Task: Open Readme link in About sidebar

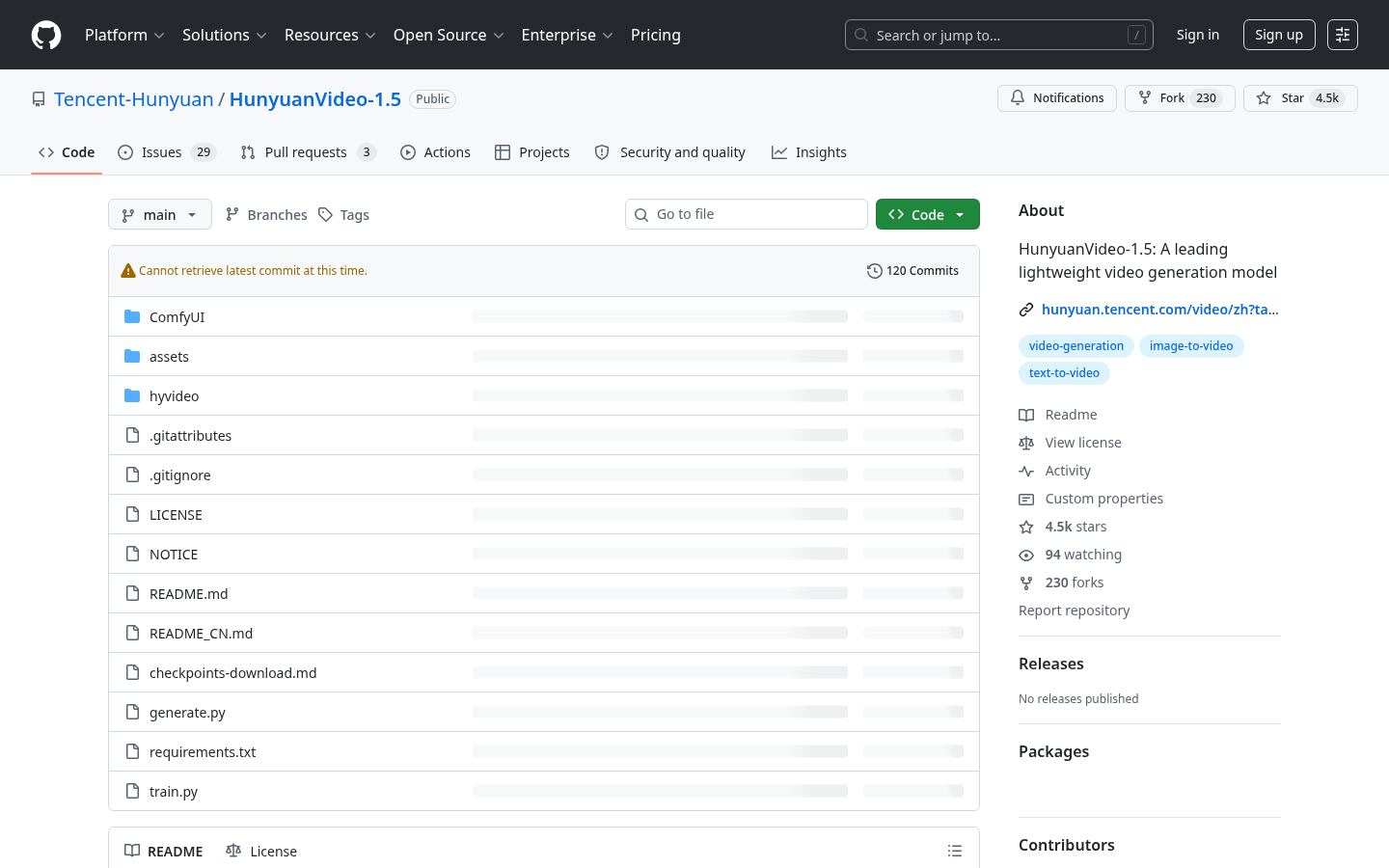Action: point(1058,415)
